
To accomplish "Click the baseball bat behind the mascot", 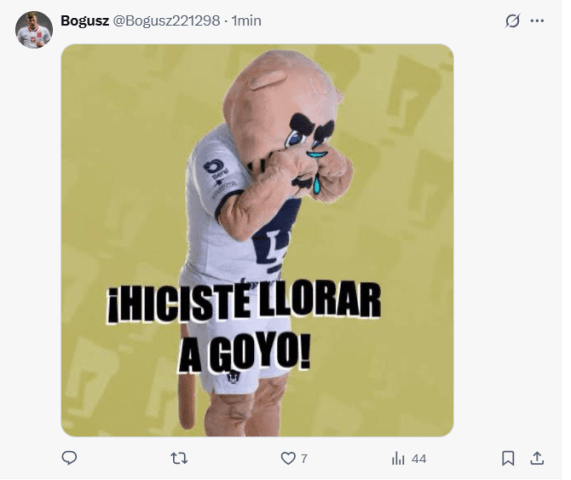I will (x=188, y=377).
